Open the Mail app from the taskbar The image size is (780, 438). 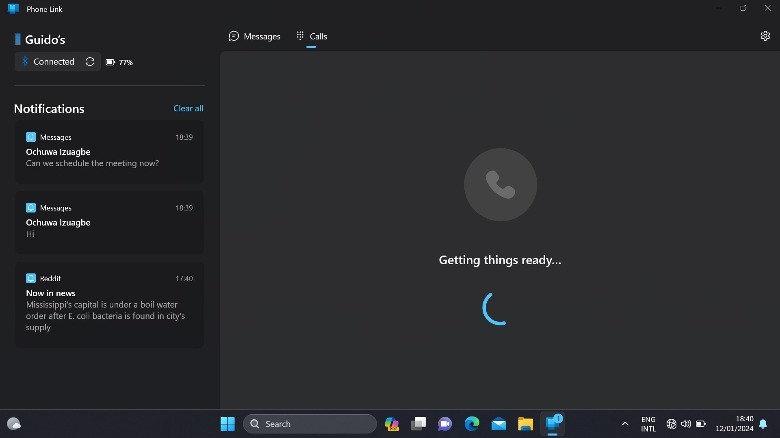click(498, 424)
